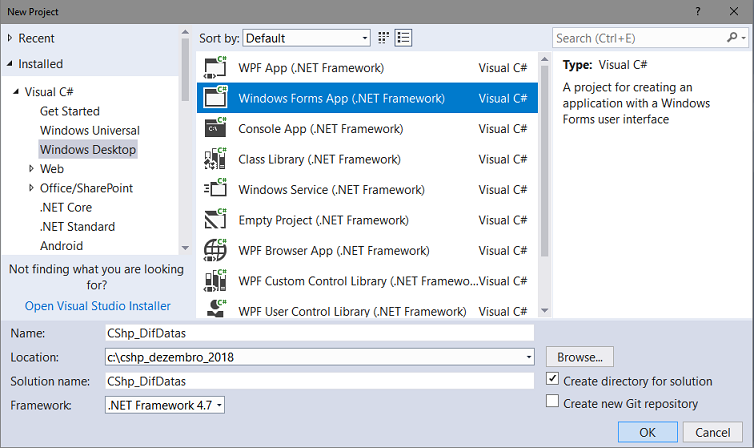
Task: Close the New Project dialog
Action: click(x=734, y=12)
